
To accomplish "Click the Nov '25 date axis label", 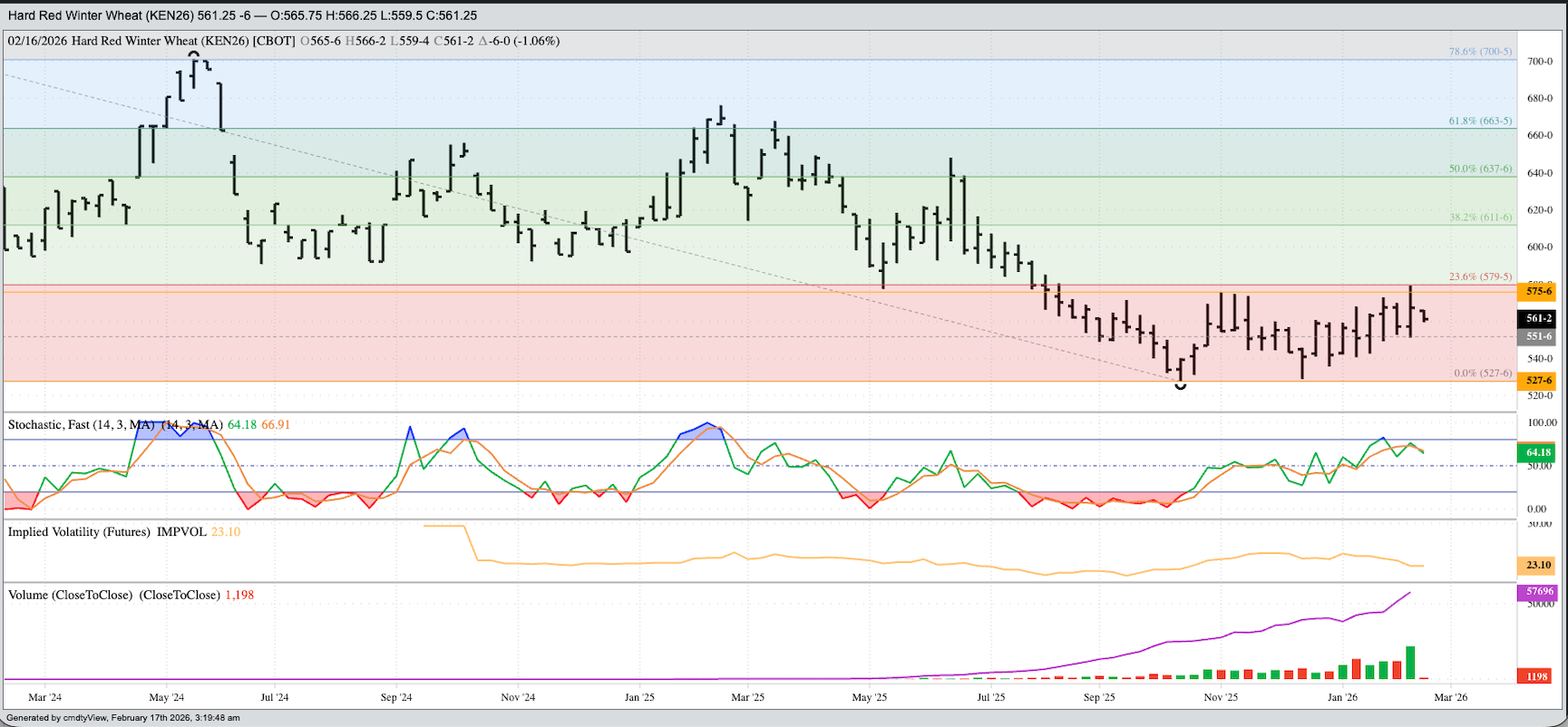I will pyautogui.click(x=1221, y=697).
